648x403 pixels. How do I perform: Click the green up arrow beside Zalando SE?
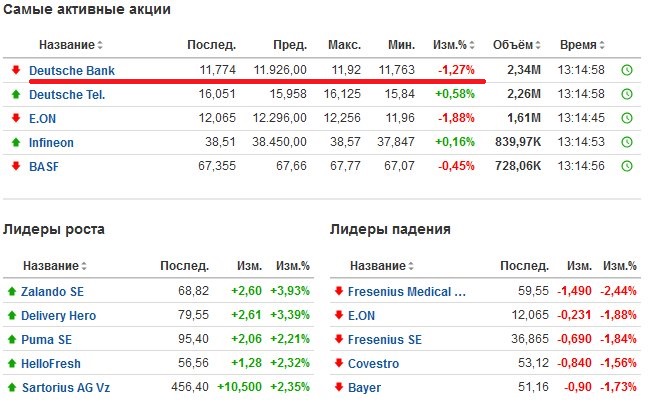[12, 291]
